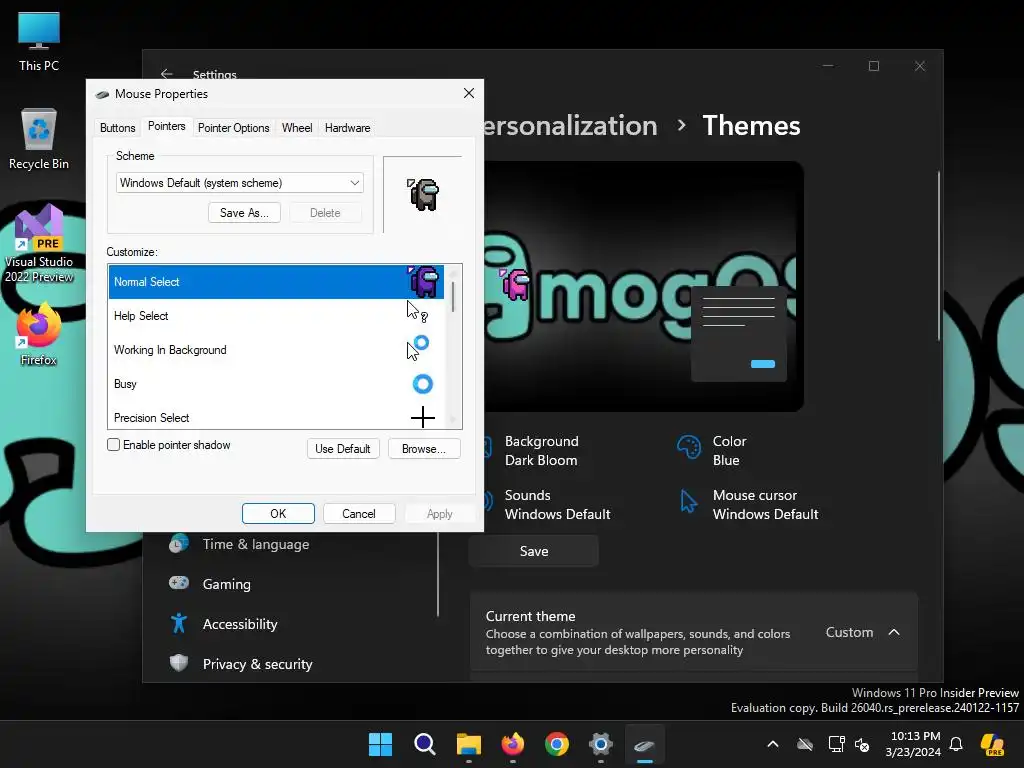
Task: Collapse the Current theme Custom section
Action: tap(894, 632)
